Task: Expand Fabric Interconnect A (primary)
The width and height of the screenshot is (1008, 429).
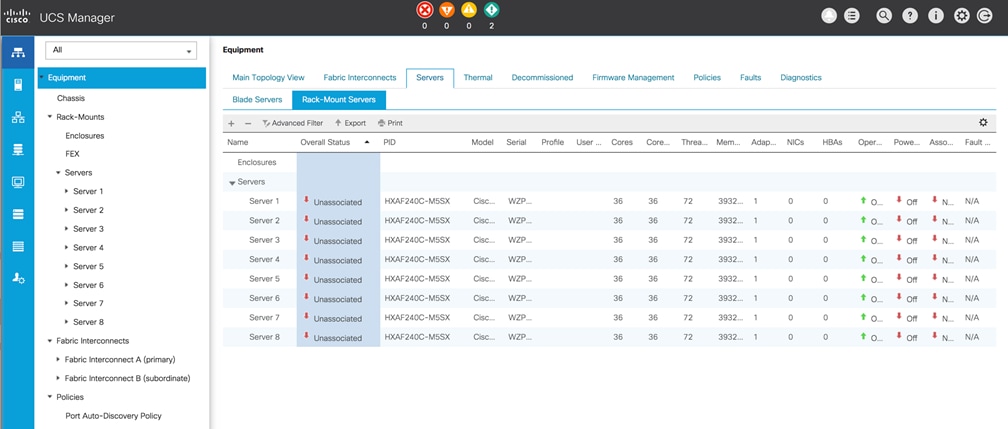Action: (58, 360)
